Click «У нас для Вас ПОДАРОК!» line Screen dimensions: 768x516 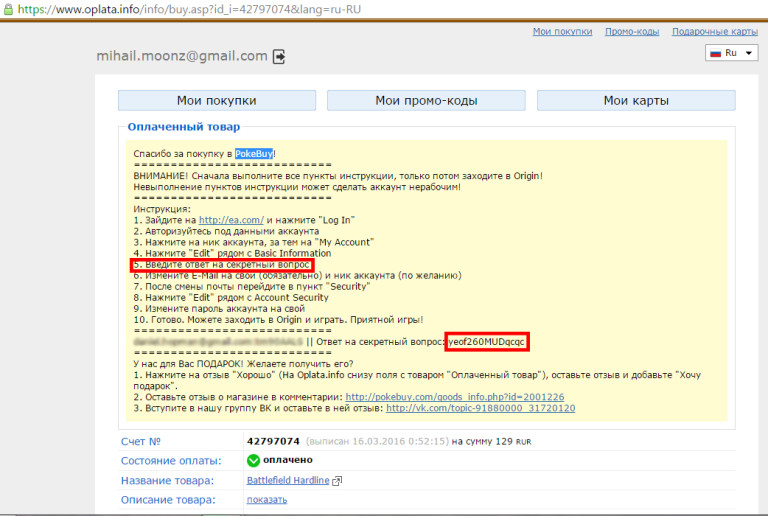pos(243,364)
